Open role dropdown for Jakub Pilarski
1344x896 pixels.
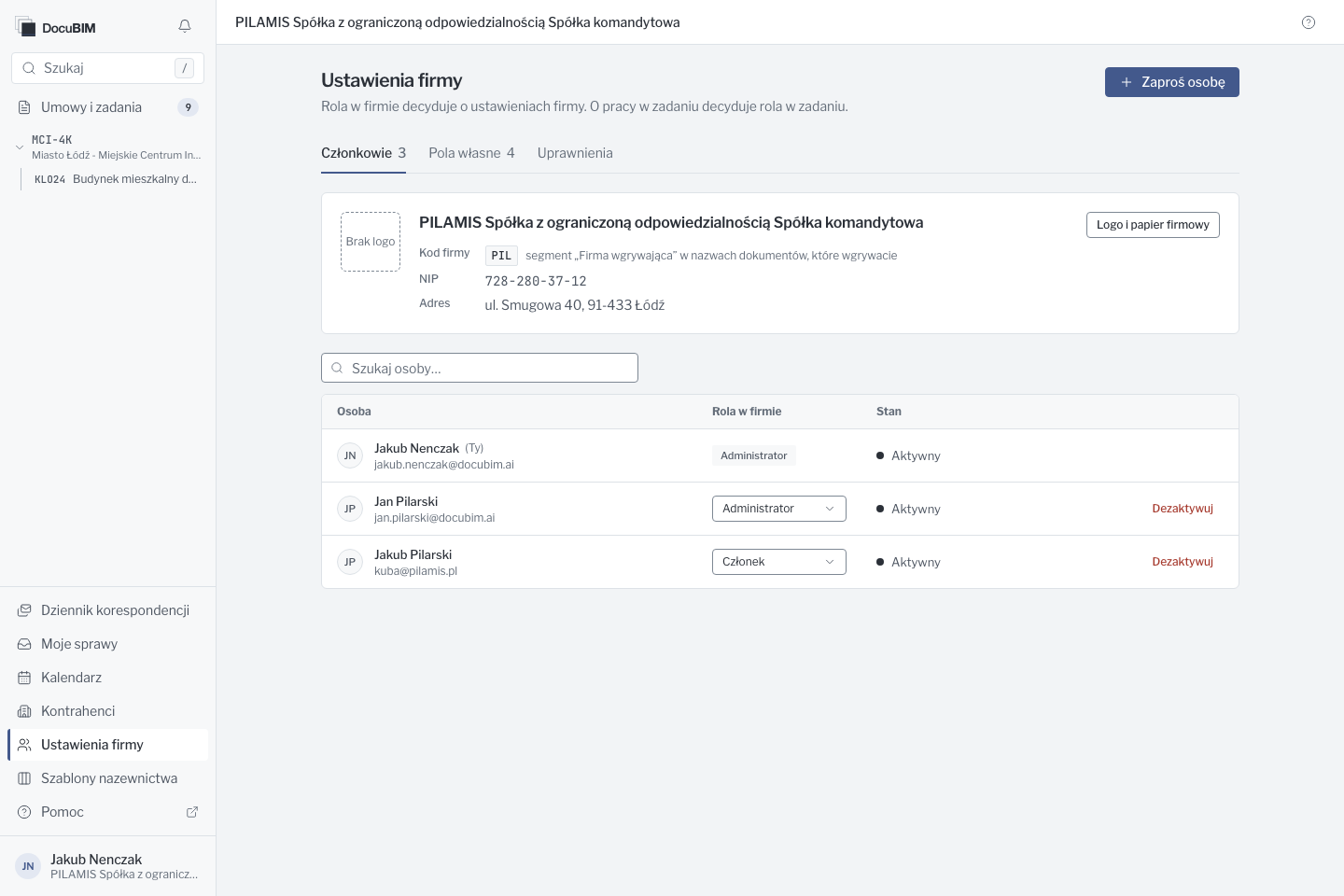[779, 562]
